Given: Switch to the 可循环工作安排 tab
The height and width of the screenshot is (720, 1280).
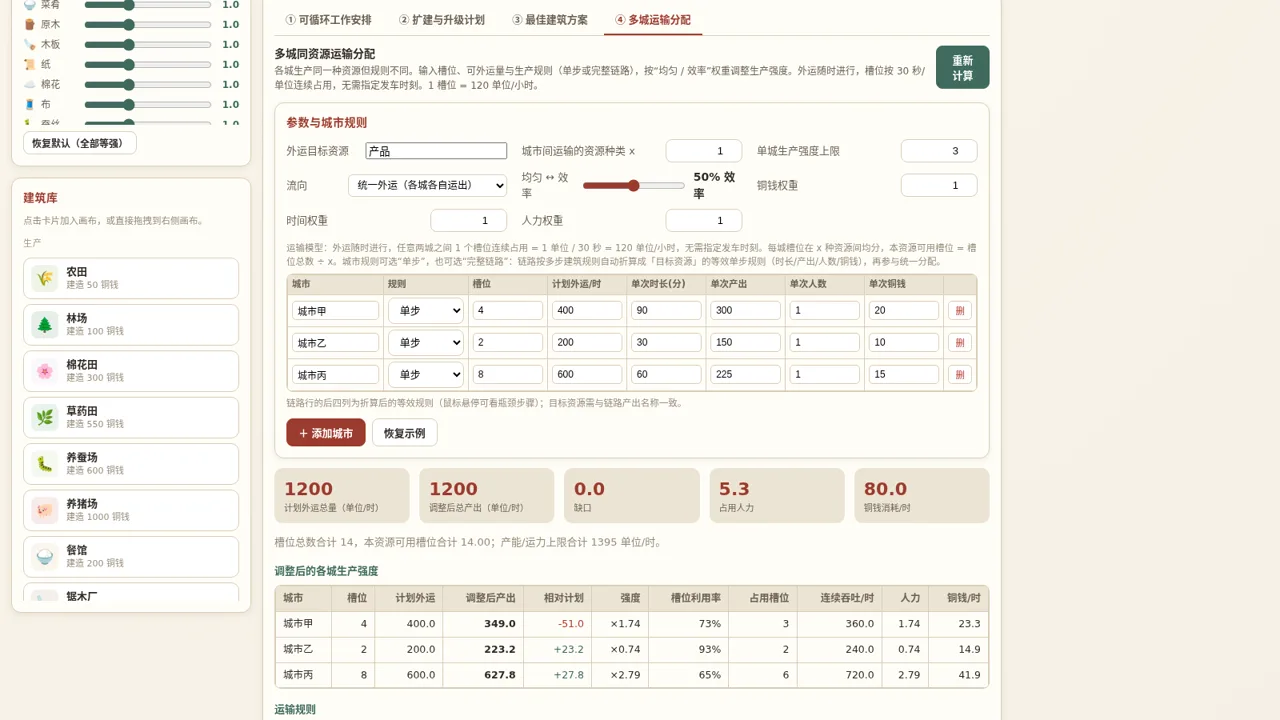Looking at the screenshot, I should click(x=328, y=20).
